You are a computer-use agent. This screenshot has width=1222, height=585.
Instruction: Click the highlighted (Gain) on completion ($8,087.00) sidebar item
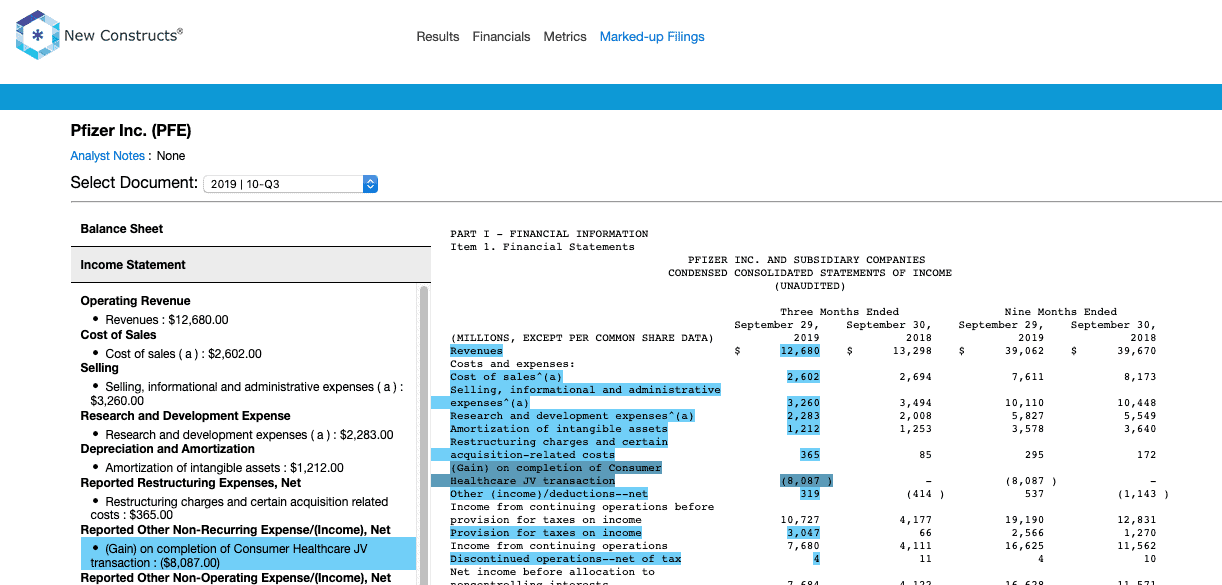pyautogui.click(x=248, y=555)
